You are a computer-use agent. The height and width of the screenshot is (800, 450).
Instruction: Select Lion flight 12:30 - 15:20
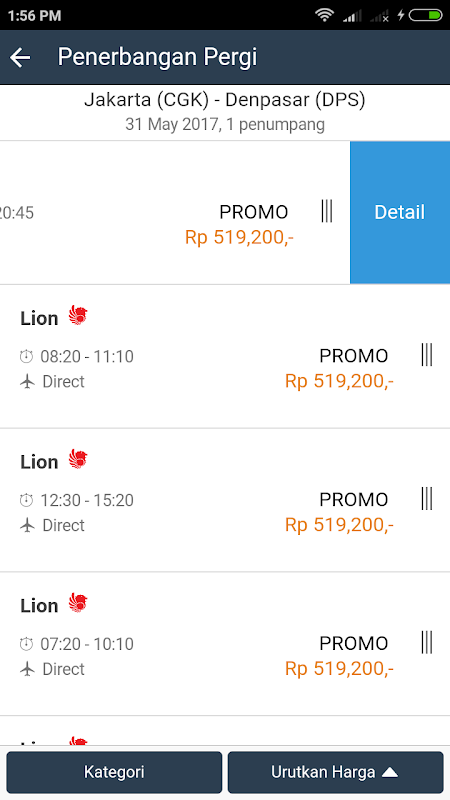(225, 500)
